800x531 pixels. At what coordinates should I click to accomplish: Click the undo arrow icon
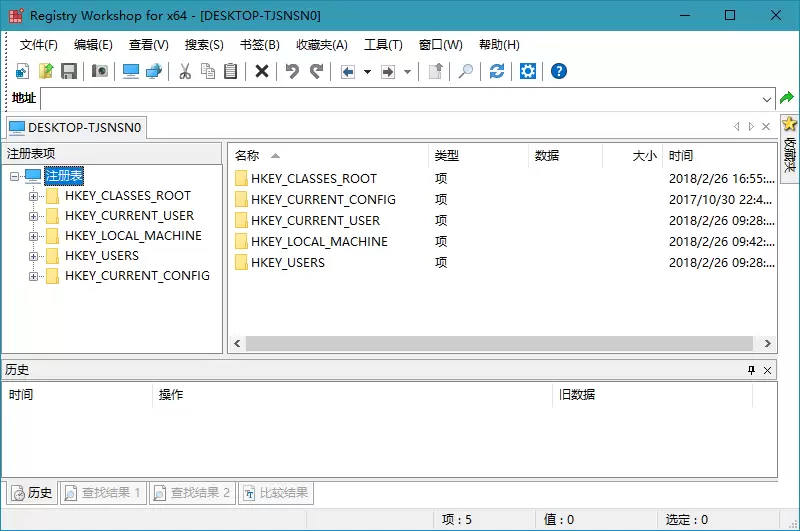point(292,71)
